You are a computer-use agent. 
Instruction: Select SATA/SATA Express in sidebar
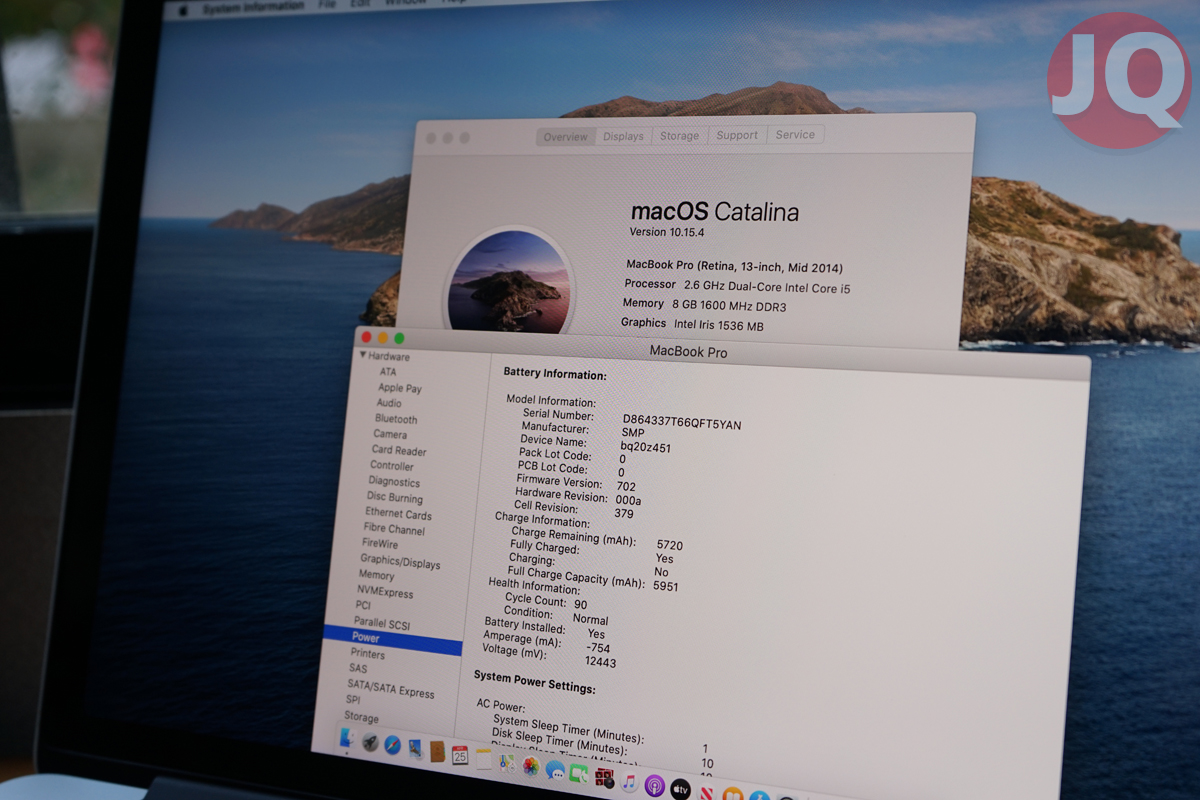coord(391,689)
